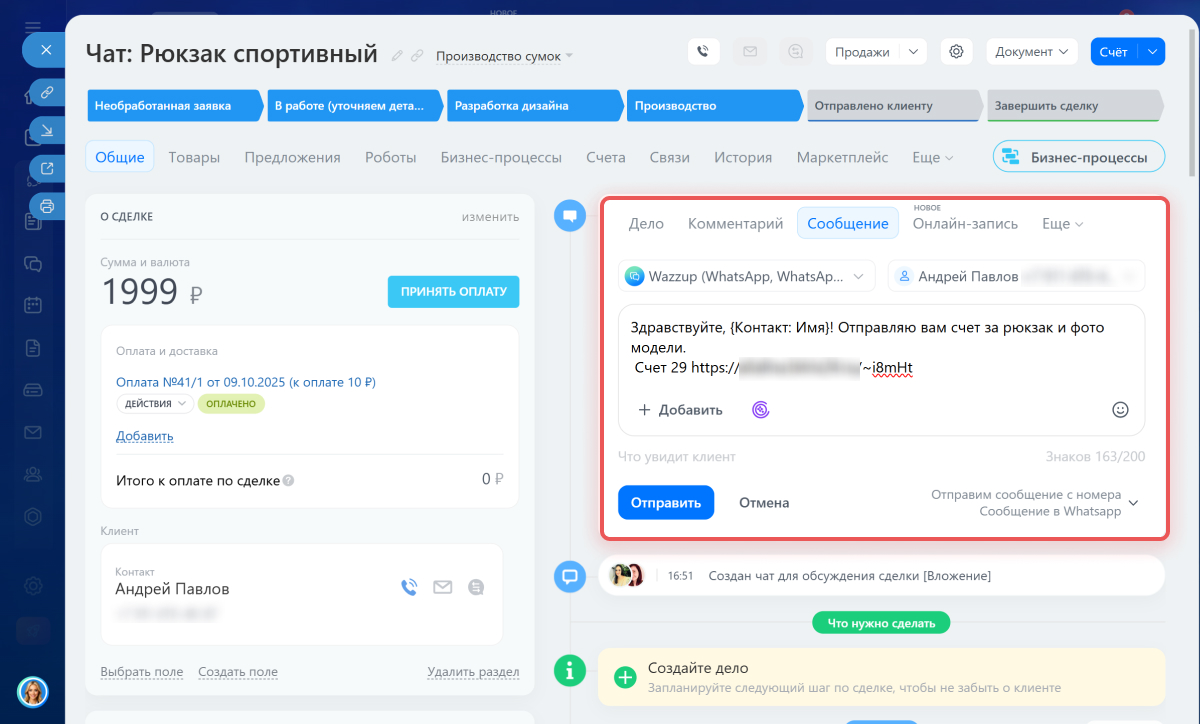Click the emoji smiley icon in message box

(1120, 409)
